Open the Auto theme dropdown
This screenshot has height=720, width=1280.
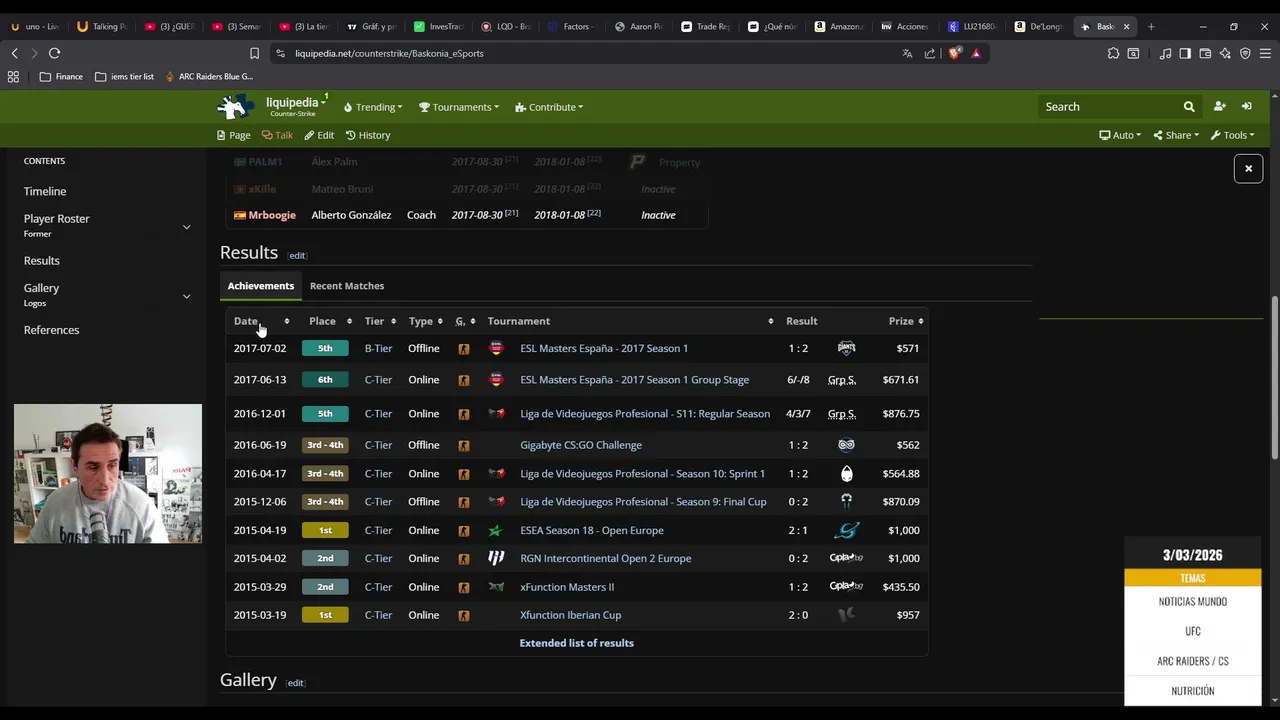1120,135
